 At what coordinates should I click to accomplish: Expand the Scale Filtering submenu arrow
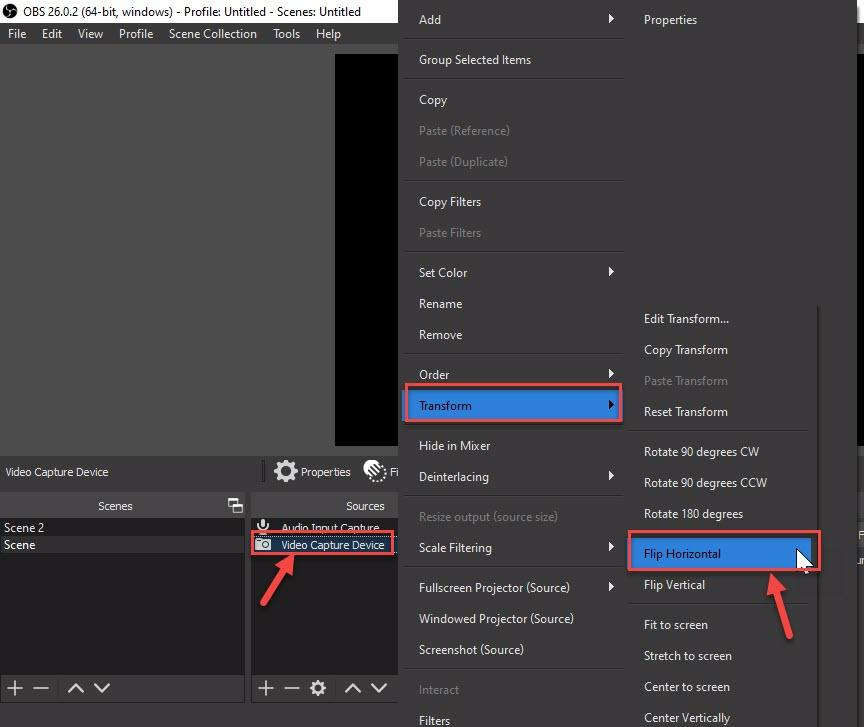click(611, 547)
